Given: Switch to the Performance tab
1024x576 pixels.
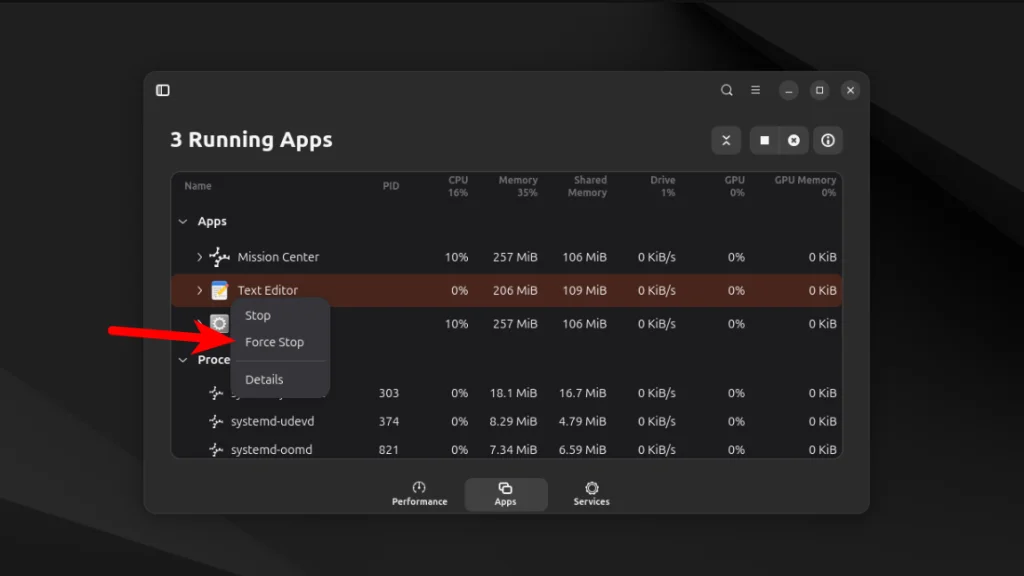Looking at the screenshot, I should (419, 494).
